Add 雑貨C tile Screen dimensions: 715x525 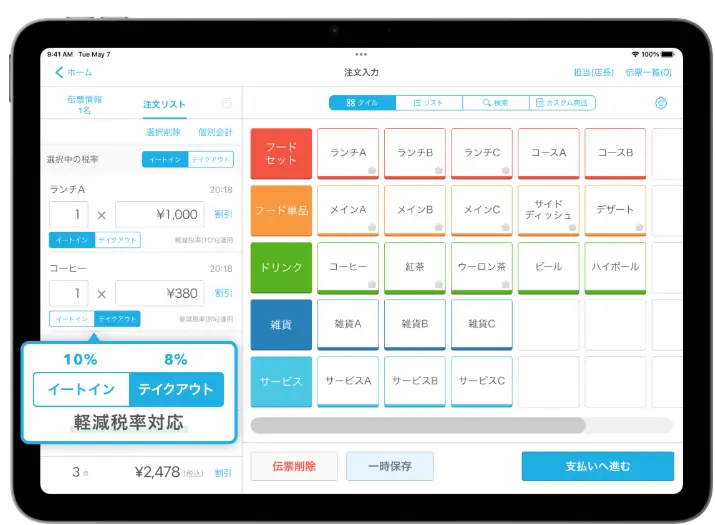[x=482, y=325]
